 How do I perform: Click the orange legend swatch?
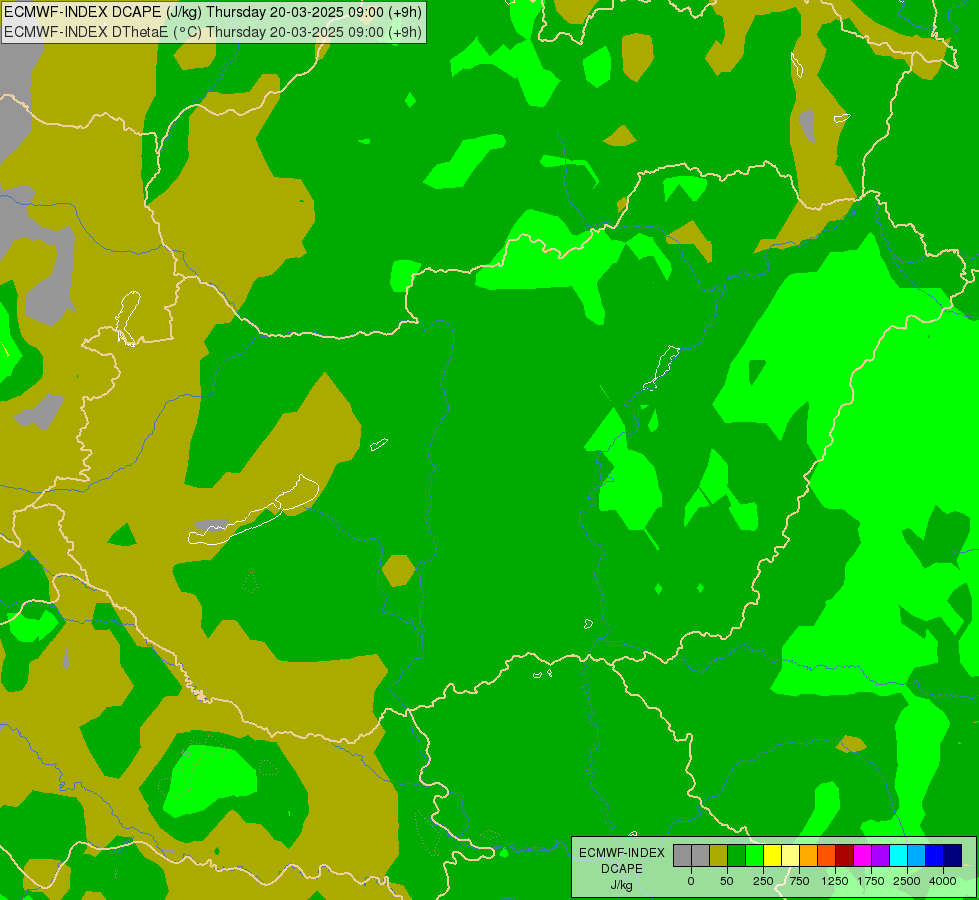pyautogui.click(x=809, y=855)
